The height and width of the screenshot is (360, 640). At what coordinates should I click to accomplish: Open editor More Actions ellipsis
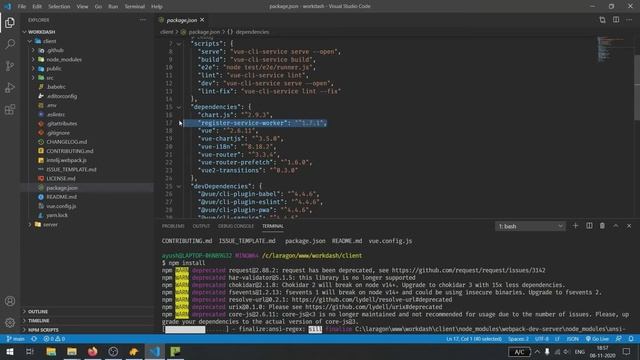(629, 20)
